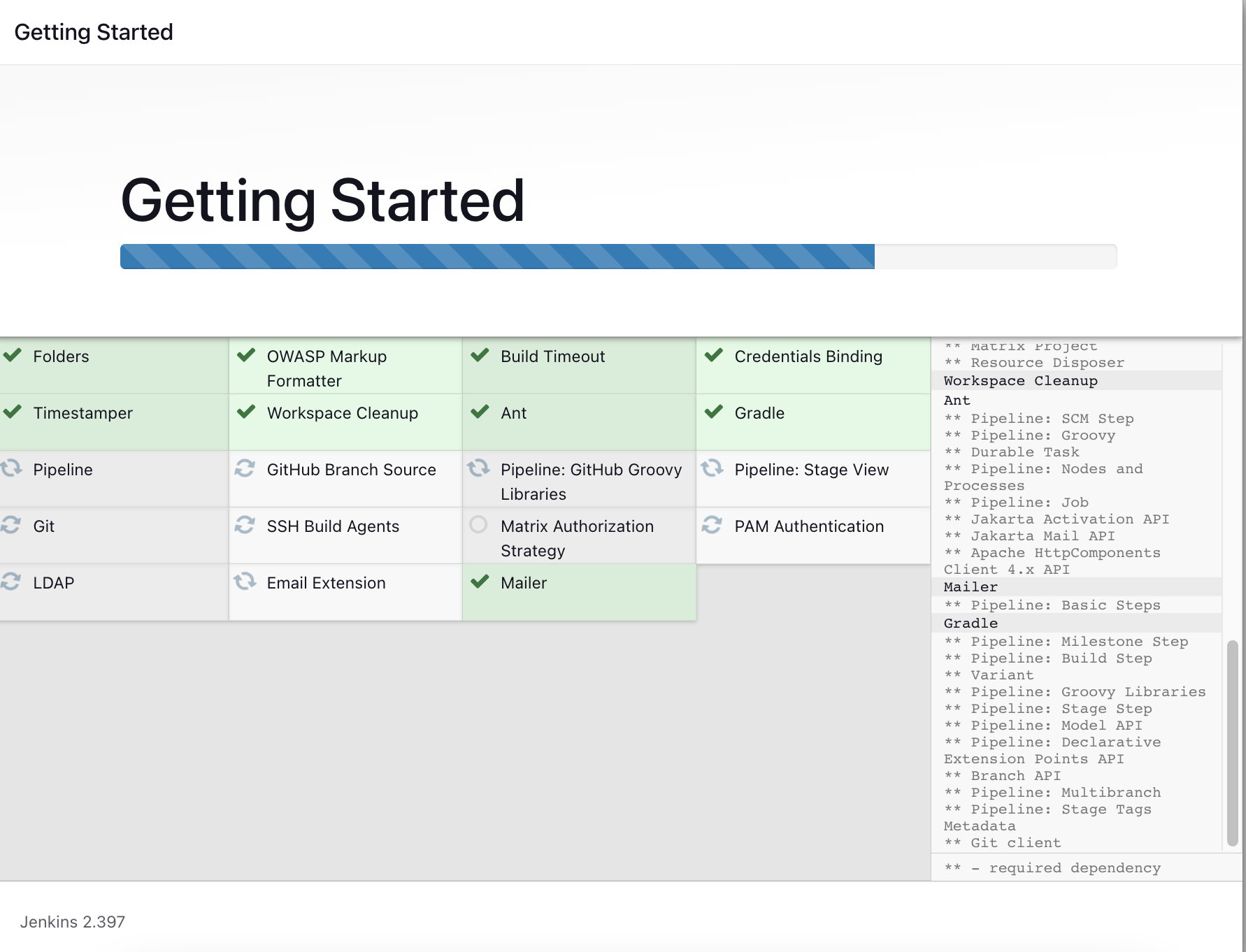Click the green checkmark beside Mailer
The image size is (1246, 952).
coord(480,582)
